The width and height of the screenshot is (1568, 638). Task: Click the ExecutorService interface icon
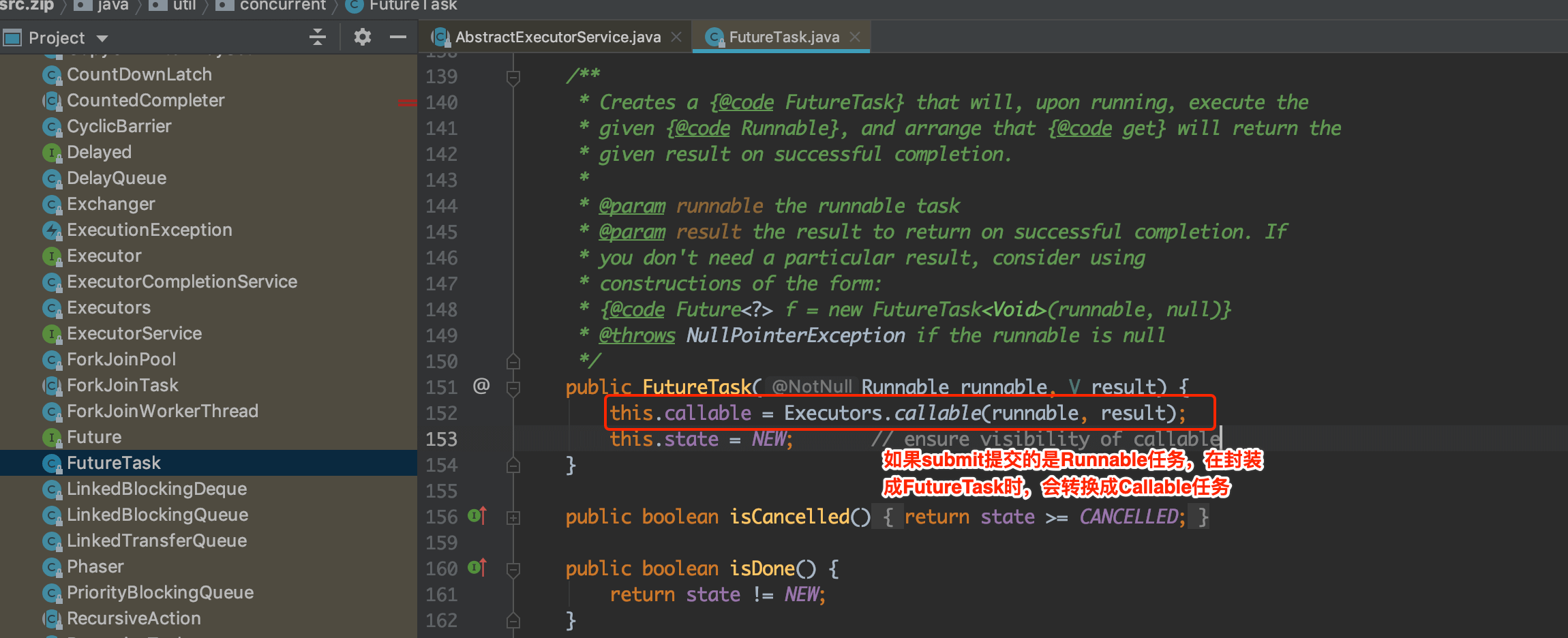click(x=52, y=334)
